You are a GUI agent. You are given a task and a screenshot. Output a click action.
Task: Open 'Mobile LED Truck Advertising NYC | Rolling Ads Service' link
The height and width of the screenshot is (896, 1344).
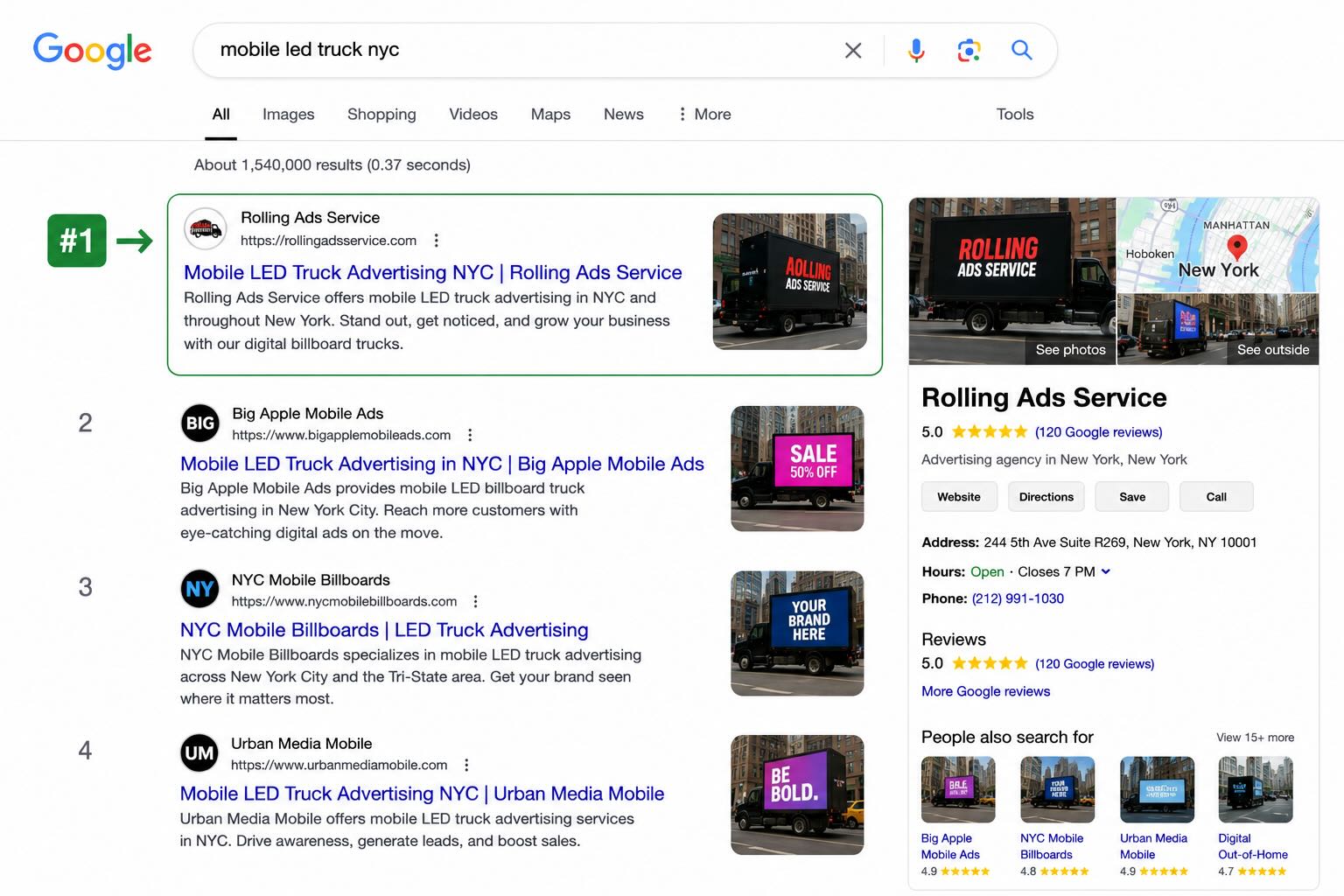pos(433,272)
